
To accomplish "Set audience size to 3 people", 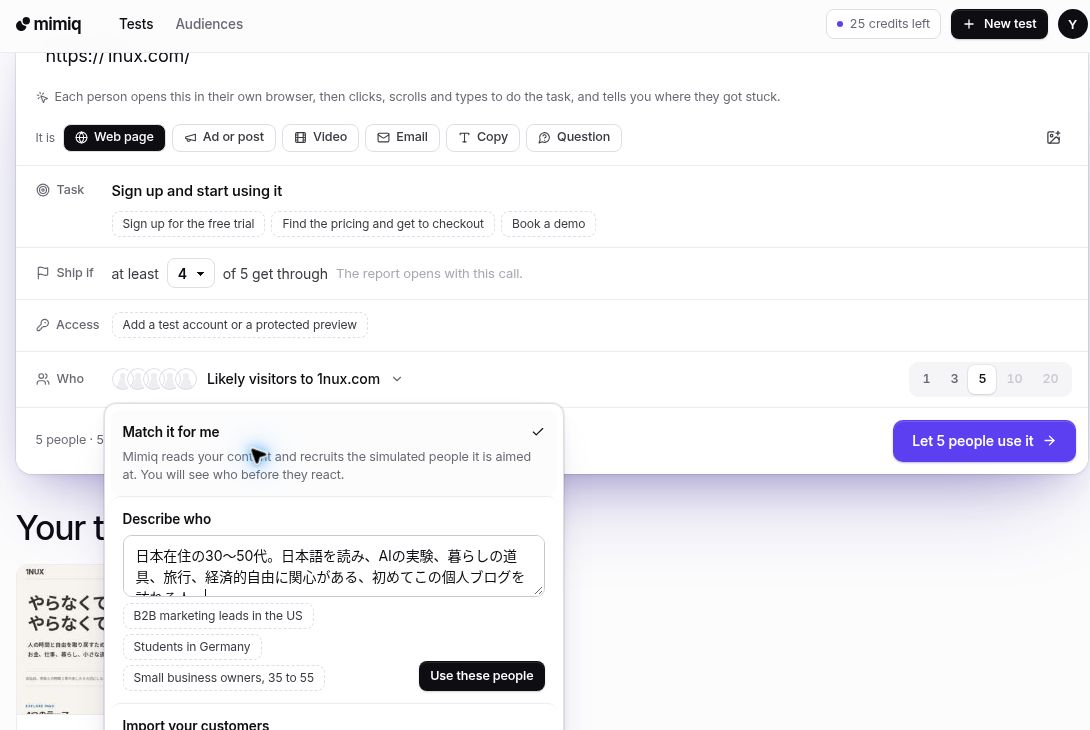I will pos(954,379).
